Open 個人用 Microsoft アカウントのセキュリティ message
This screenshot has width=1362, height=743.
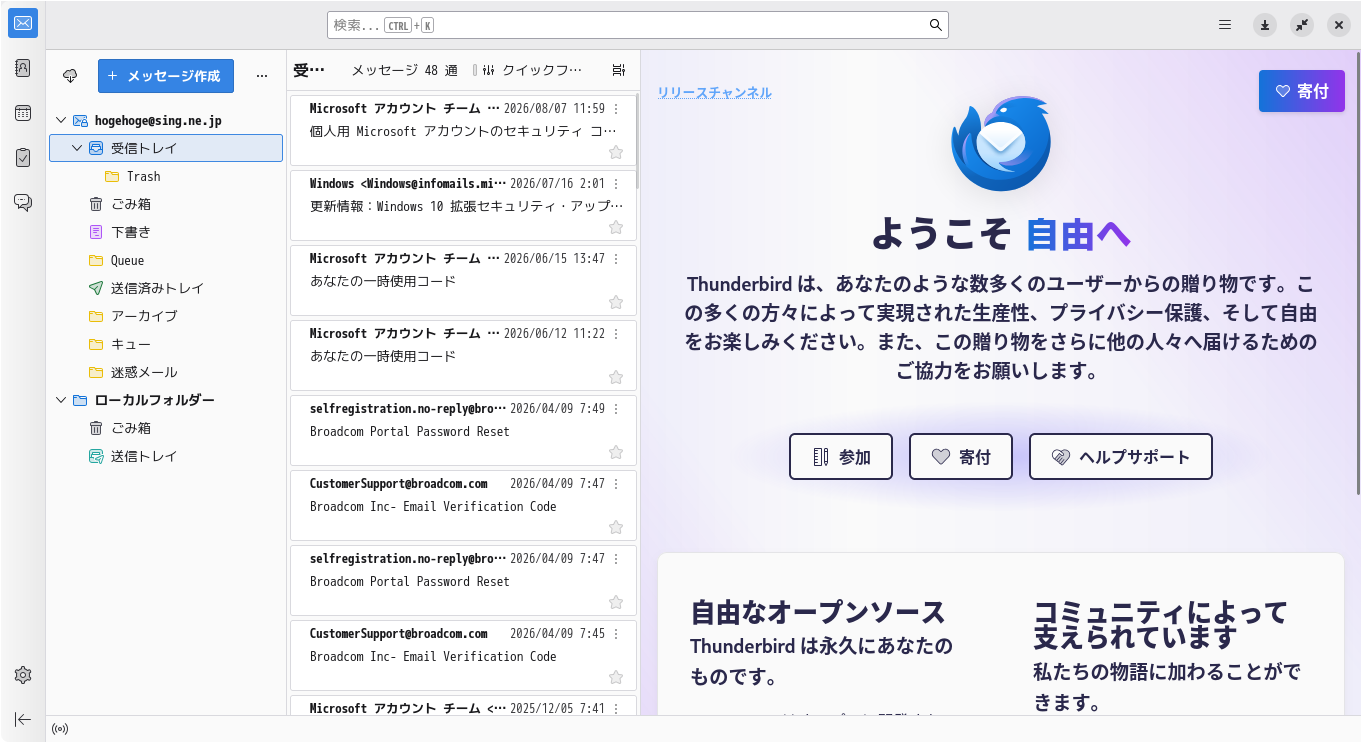(x=464, y=131)
